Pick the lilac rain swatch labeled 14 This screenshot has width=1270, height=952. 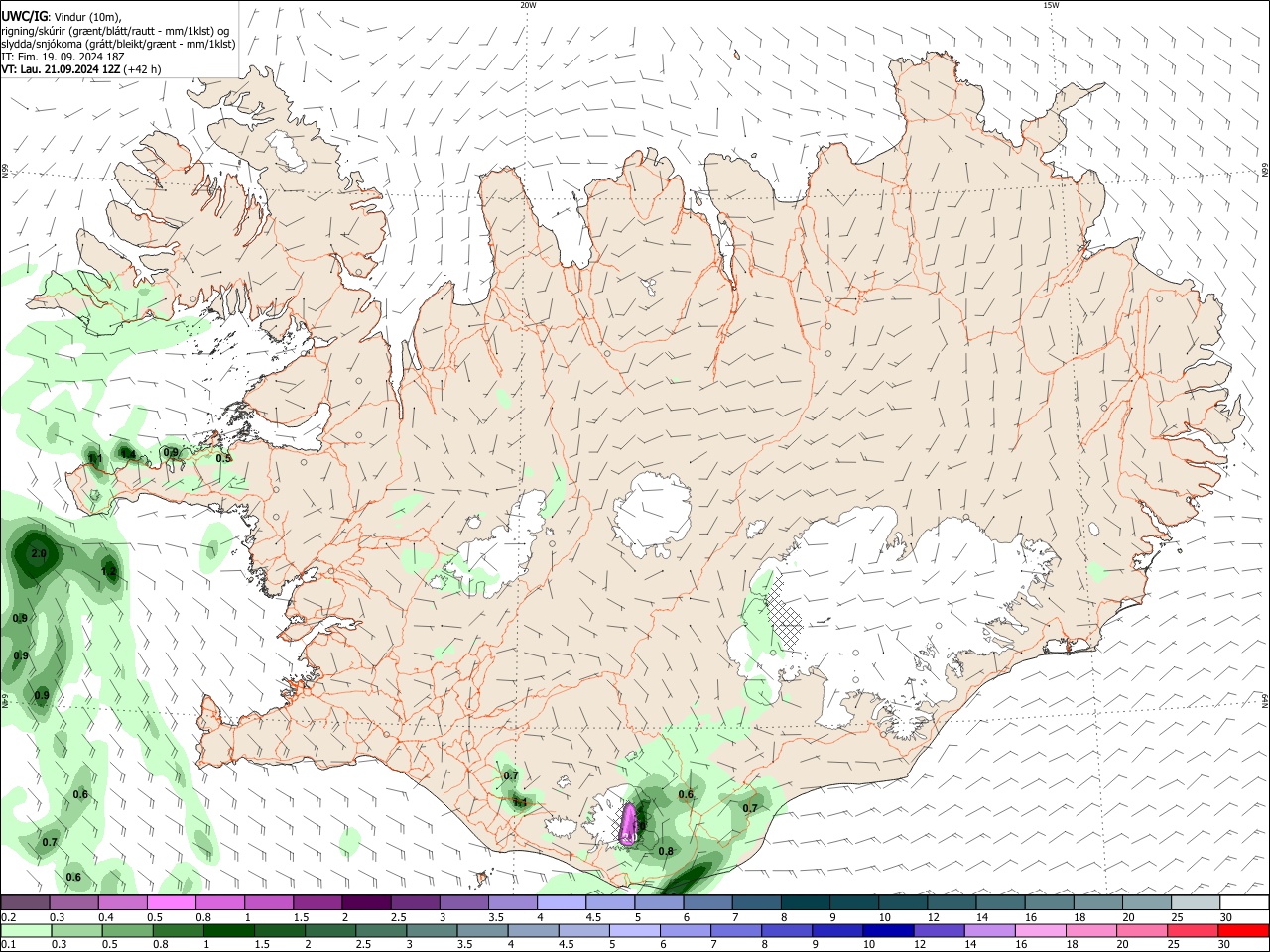989,930
